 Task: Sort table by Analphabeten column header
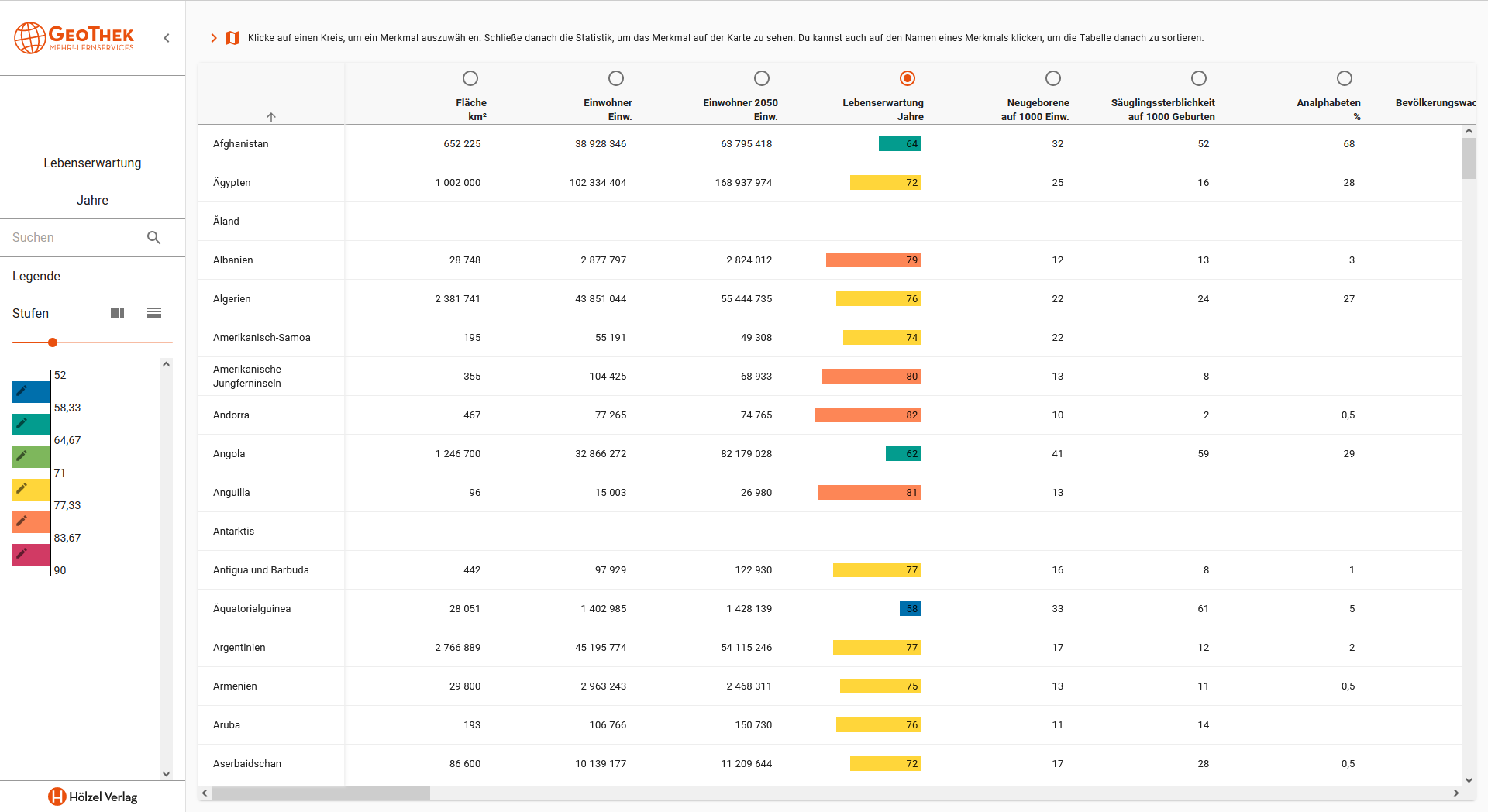1328,103
